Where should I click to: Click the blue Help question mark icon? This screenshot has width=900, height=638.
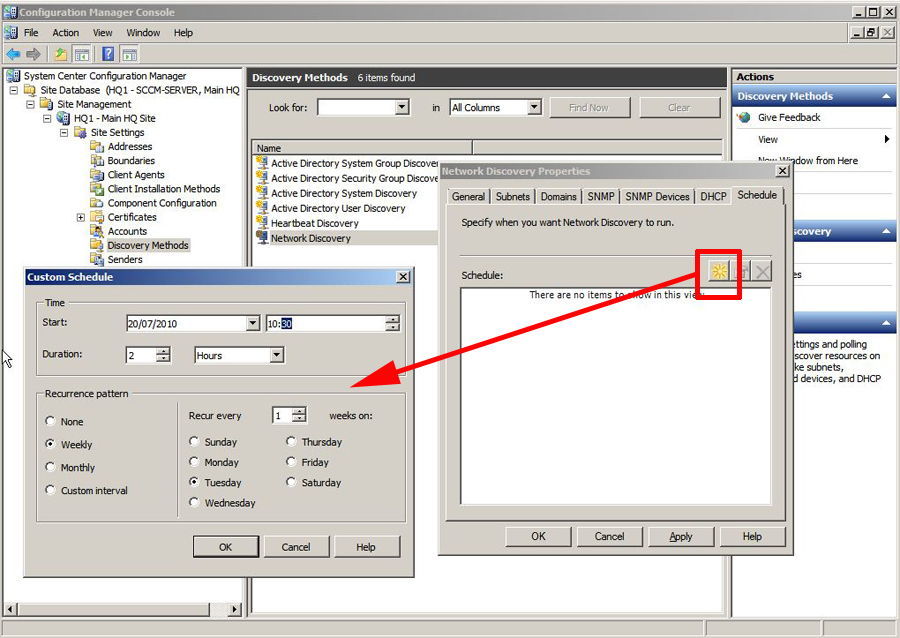[x=108, y=55]
